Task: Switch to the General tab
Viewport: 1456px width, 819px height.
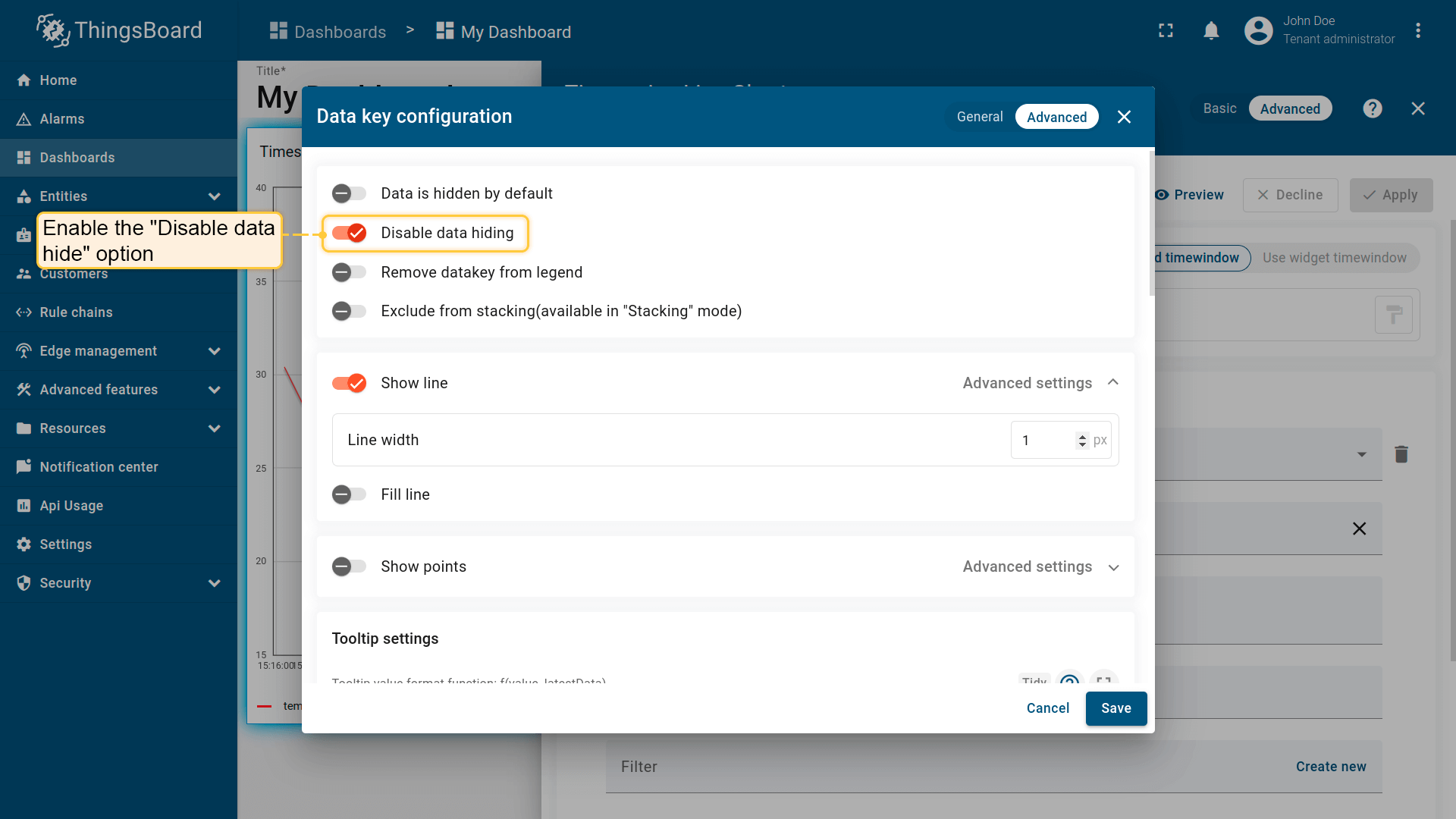Action: point(979,117)
